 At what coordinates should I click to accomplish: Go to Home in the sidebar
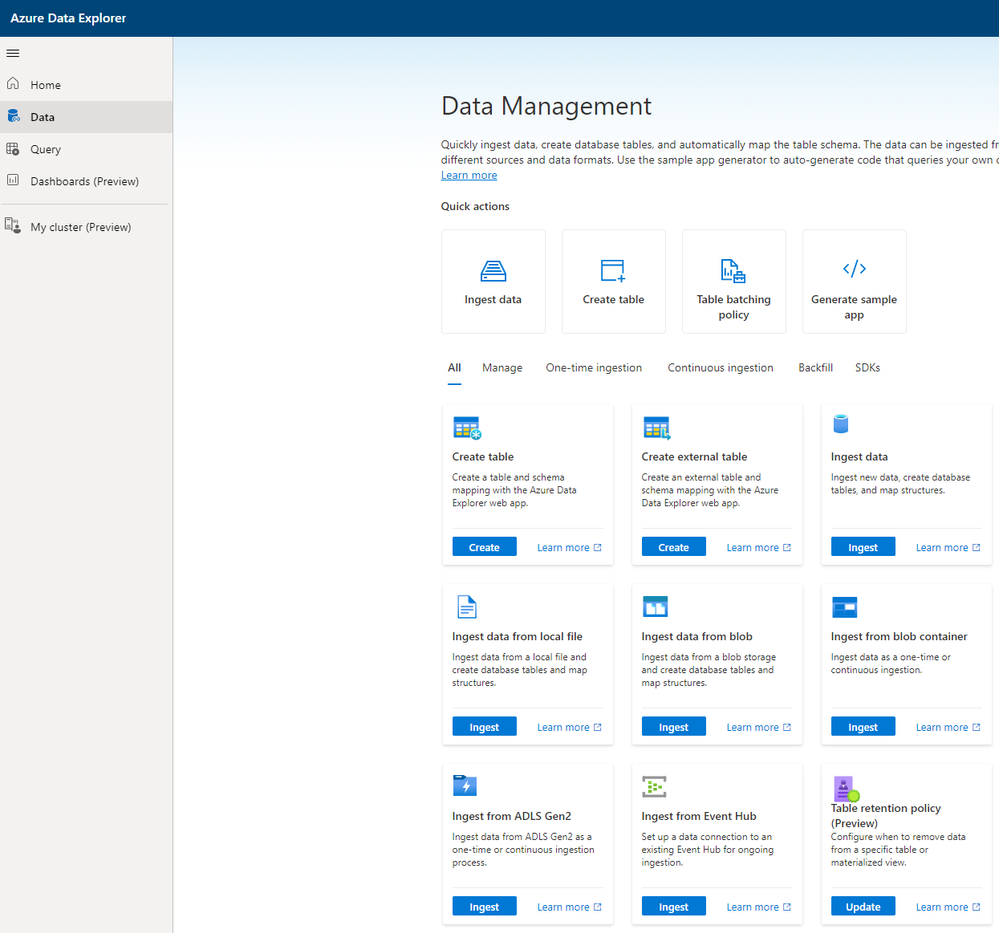[86, 85]
